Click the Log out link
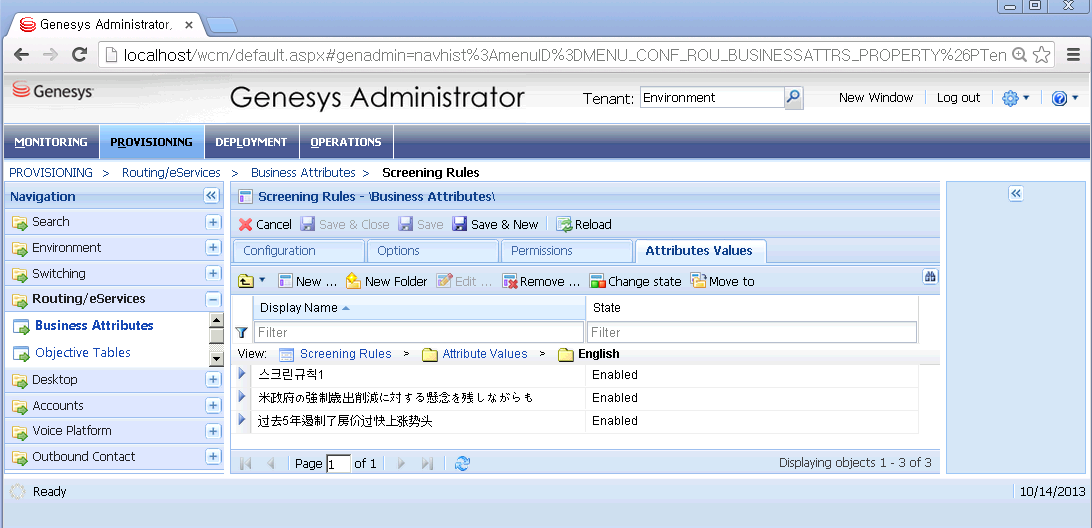The image size is (1092, 528). point(958,98)
